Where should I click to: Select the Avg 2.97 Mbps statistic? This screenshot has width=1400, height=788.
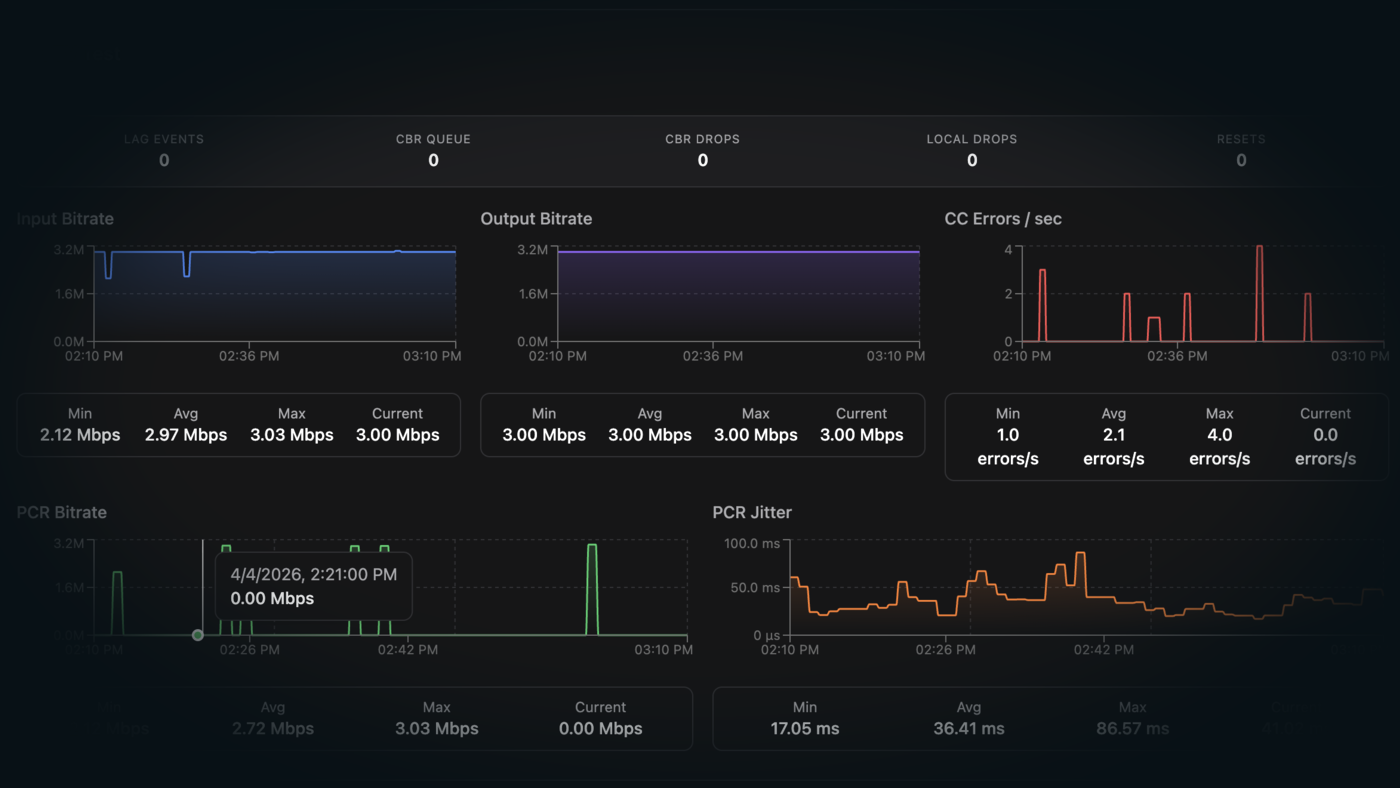pos(185,424)
